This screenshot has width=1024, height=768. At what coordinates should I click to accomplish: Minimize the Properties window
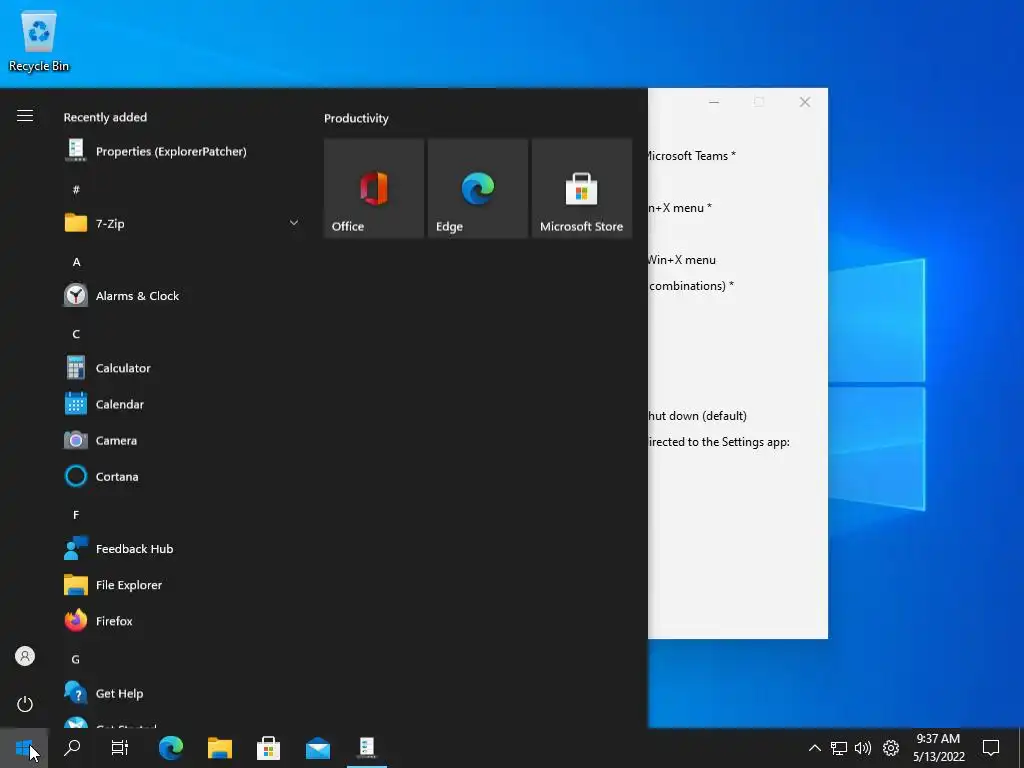714,102
